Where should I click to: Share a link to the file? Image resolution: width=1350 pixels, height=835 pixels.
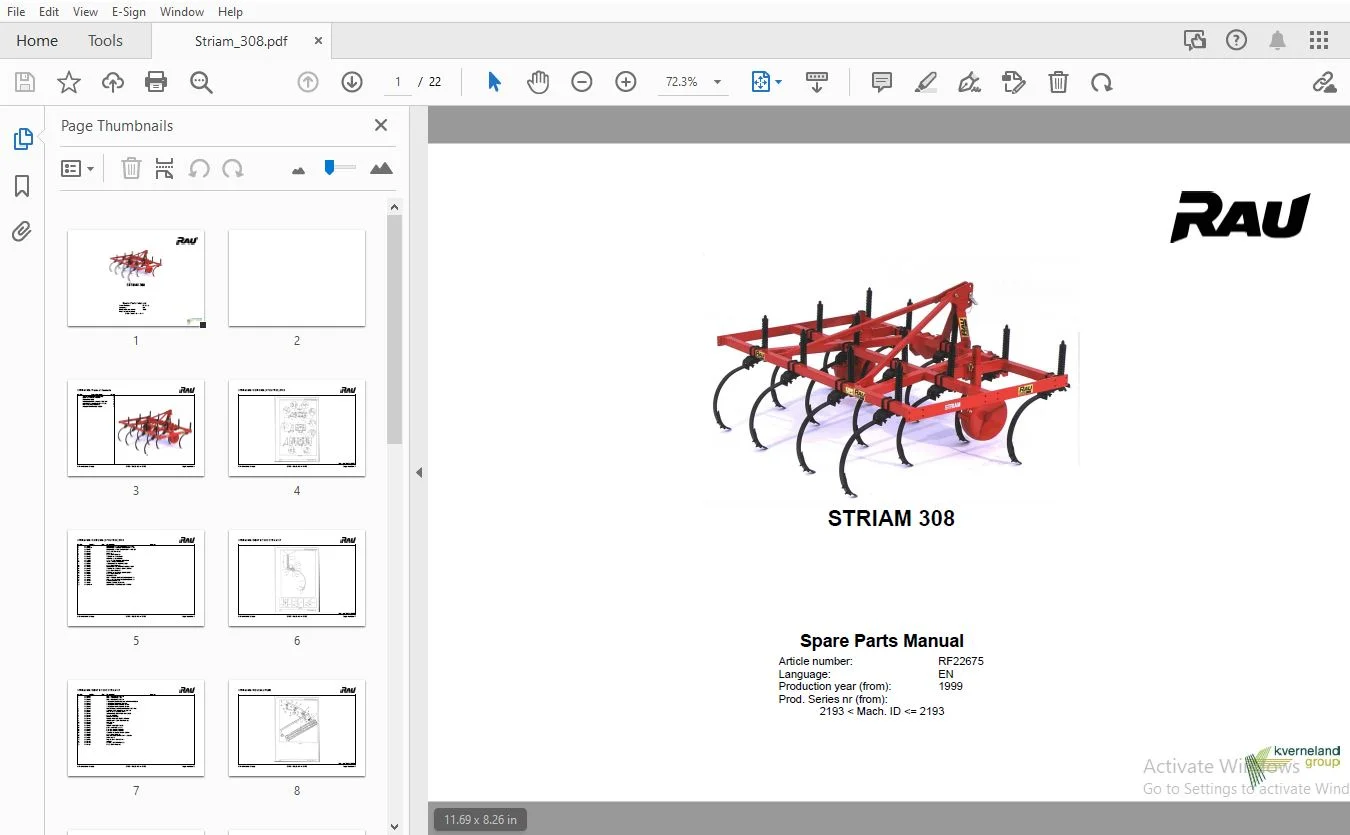[x=1324, y=82]
